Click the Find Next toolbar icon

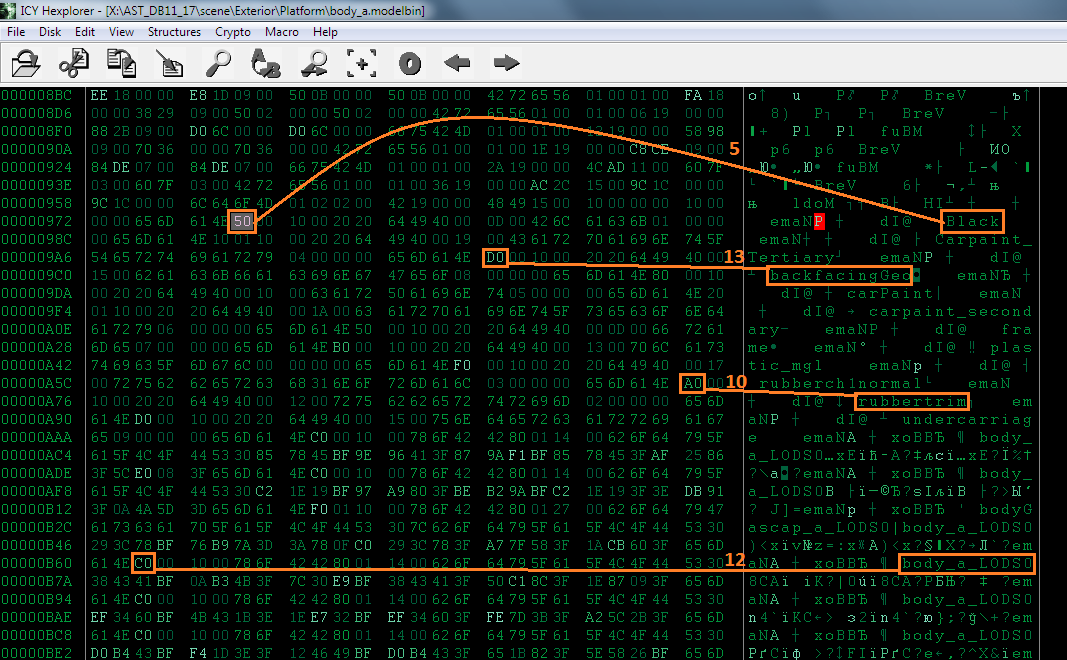314,64
